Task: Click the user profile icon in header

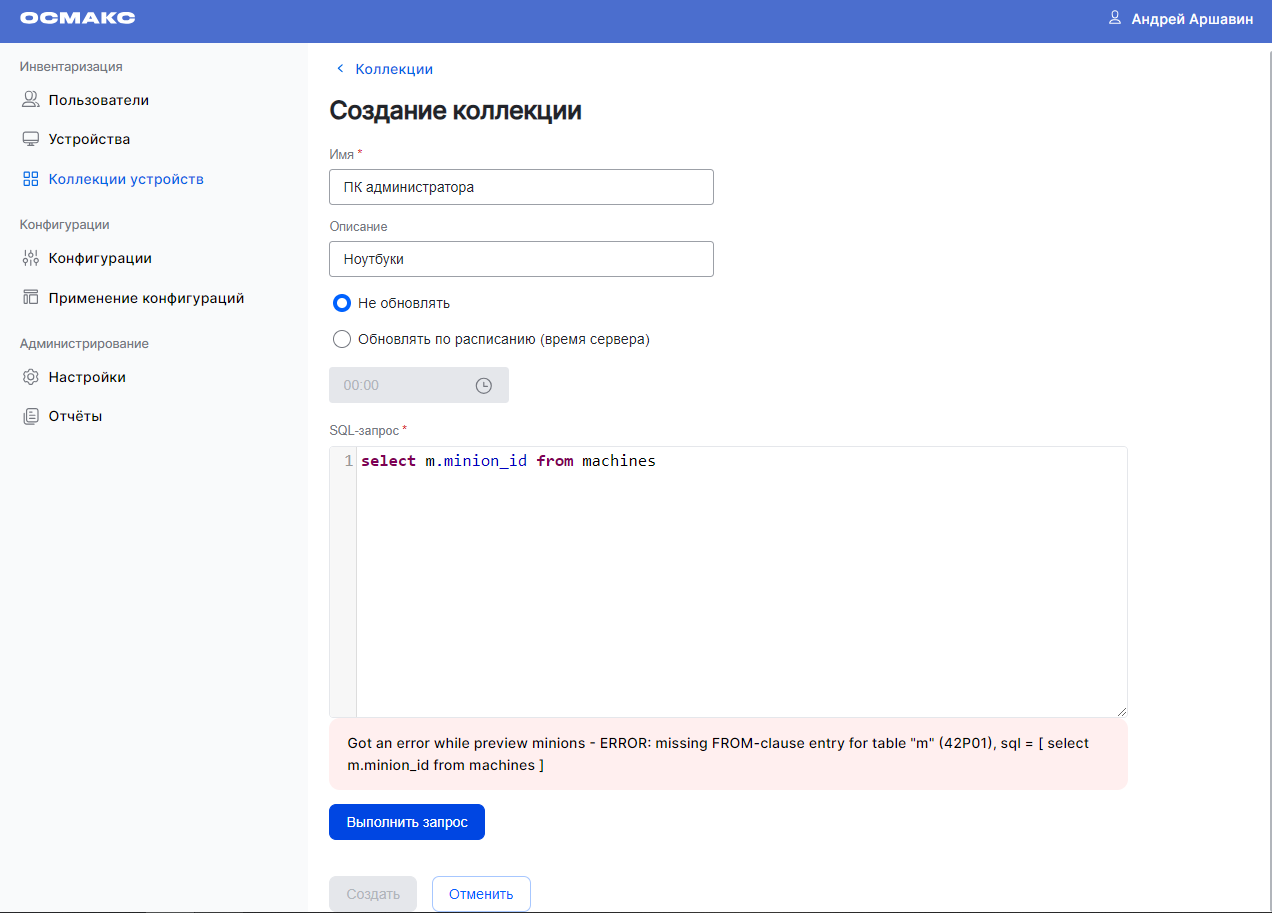Action: click(1115, 18)
